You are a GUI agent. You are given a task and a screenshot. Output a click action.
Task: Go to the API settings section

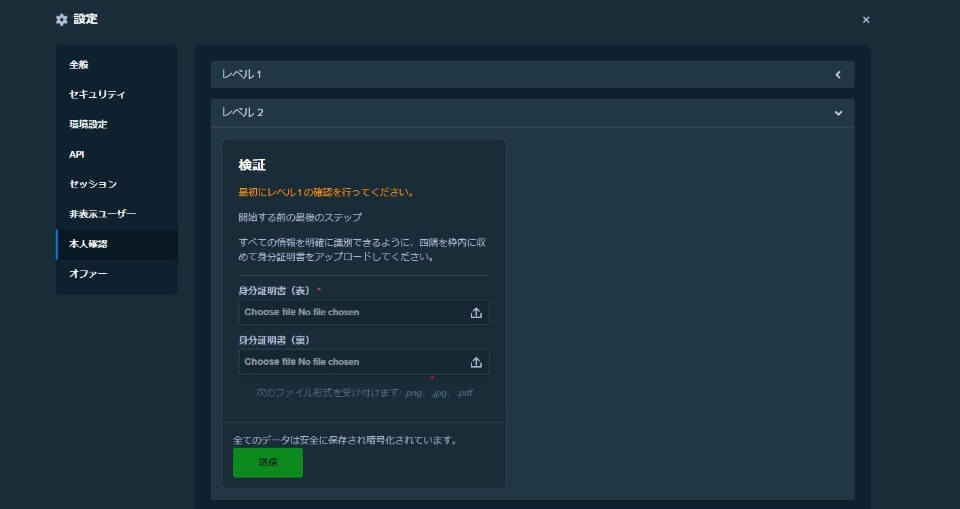pos(117,154)
